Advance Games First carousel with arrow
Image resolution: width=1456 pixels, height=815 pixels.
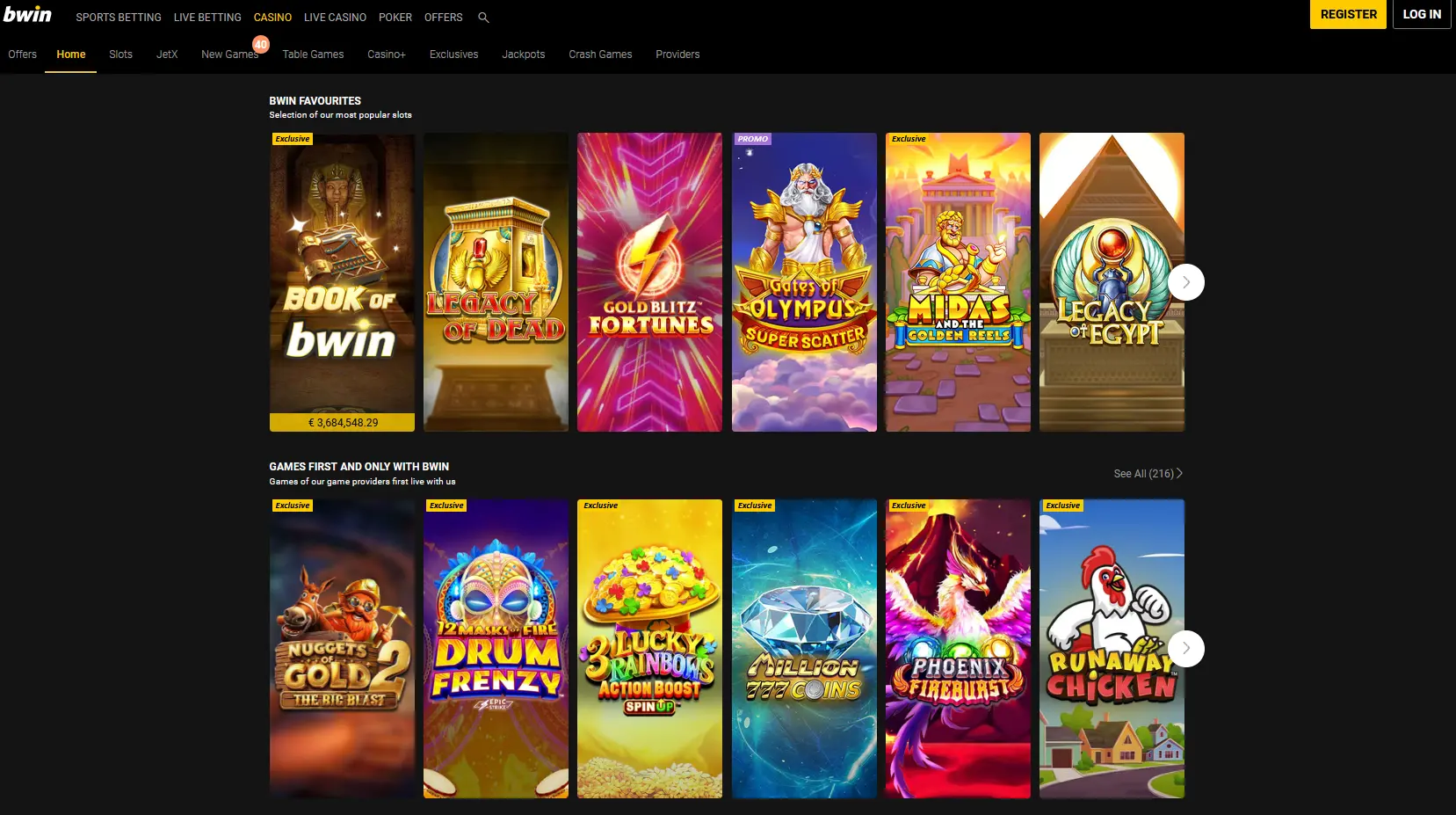coord(1186,649)
